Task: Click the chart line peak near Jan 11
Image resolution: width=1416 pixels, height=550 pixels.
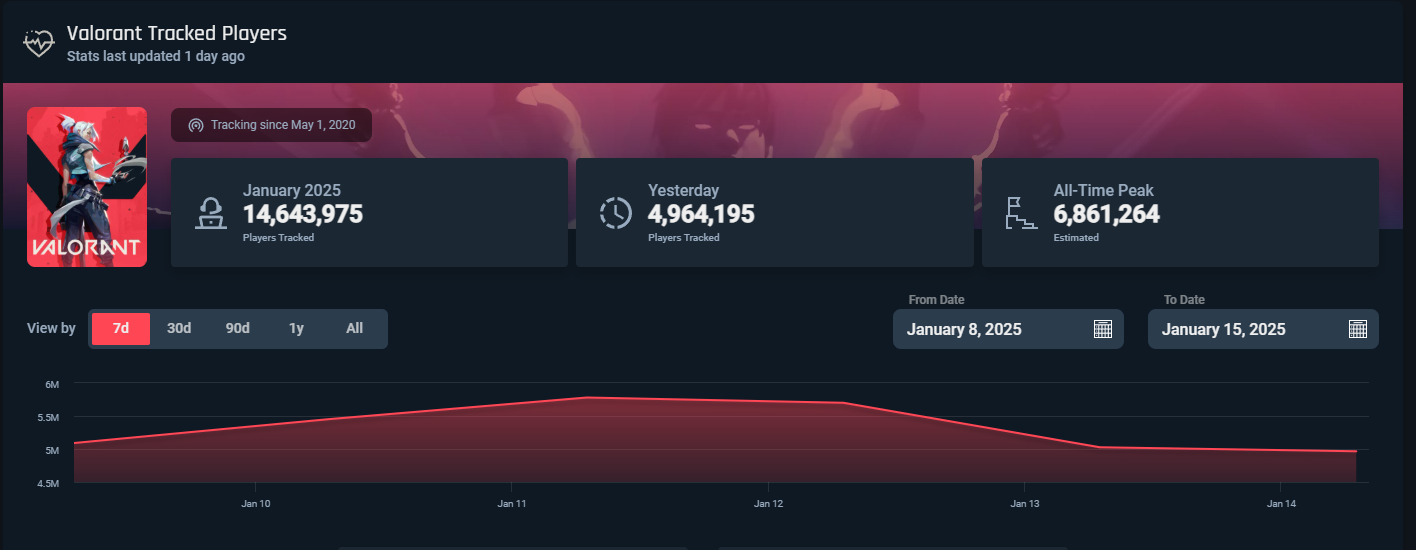Action: click(588, 398)
